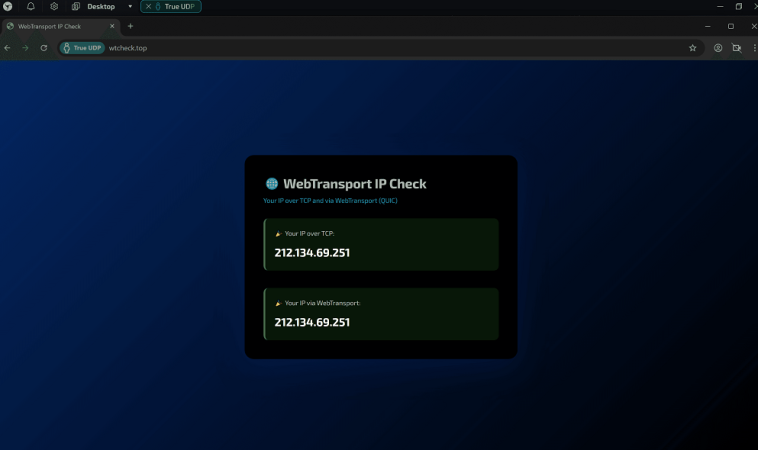Screen dimensions: 758x450
Task: Open settings gear in the top bar
Action: click(x=54, y=6)
